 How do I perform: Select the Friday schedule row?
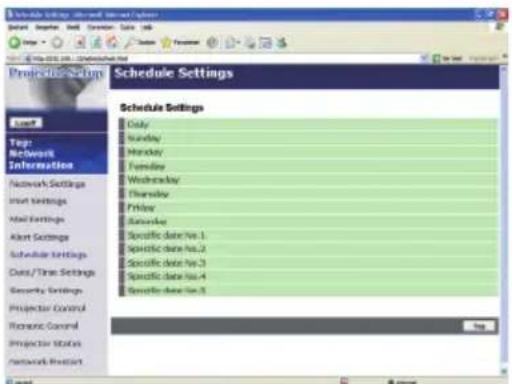point(308,207)
